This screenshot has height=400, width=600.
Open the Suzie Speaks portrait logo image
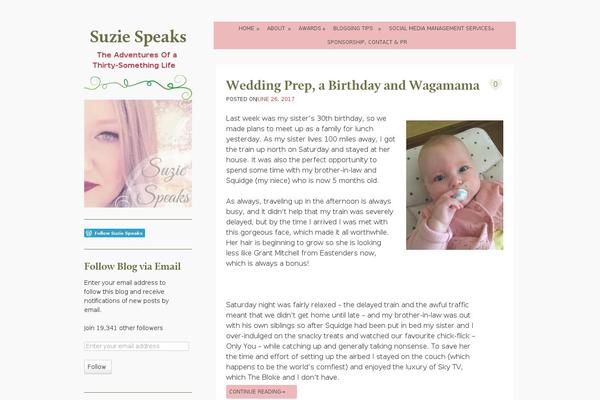click(x=138, y=153)
